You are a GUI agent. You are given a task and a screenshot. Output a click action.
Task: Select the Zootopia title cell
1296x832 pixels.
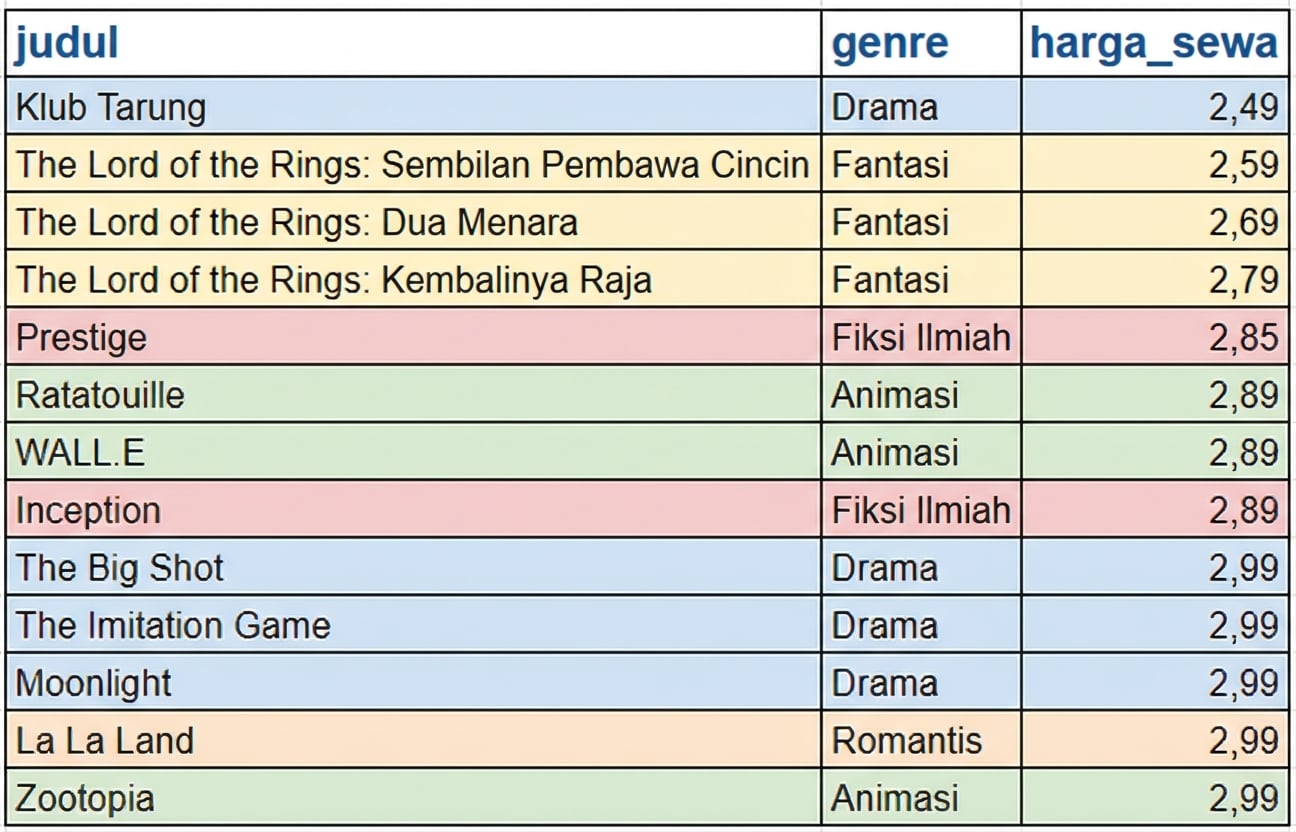(85, 799)
